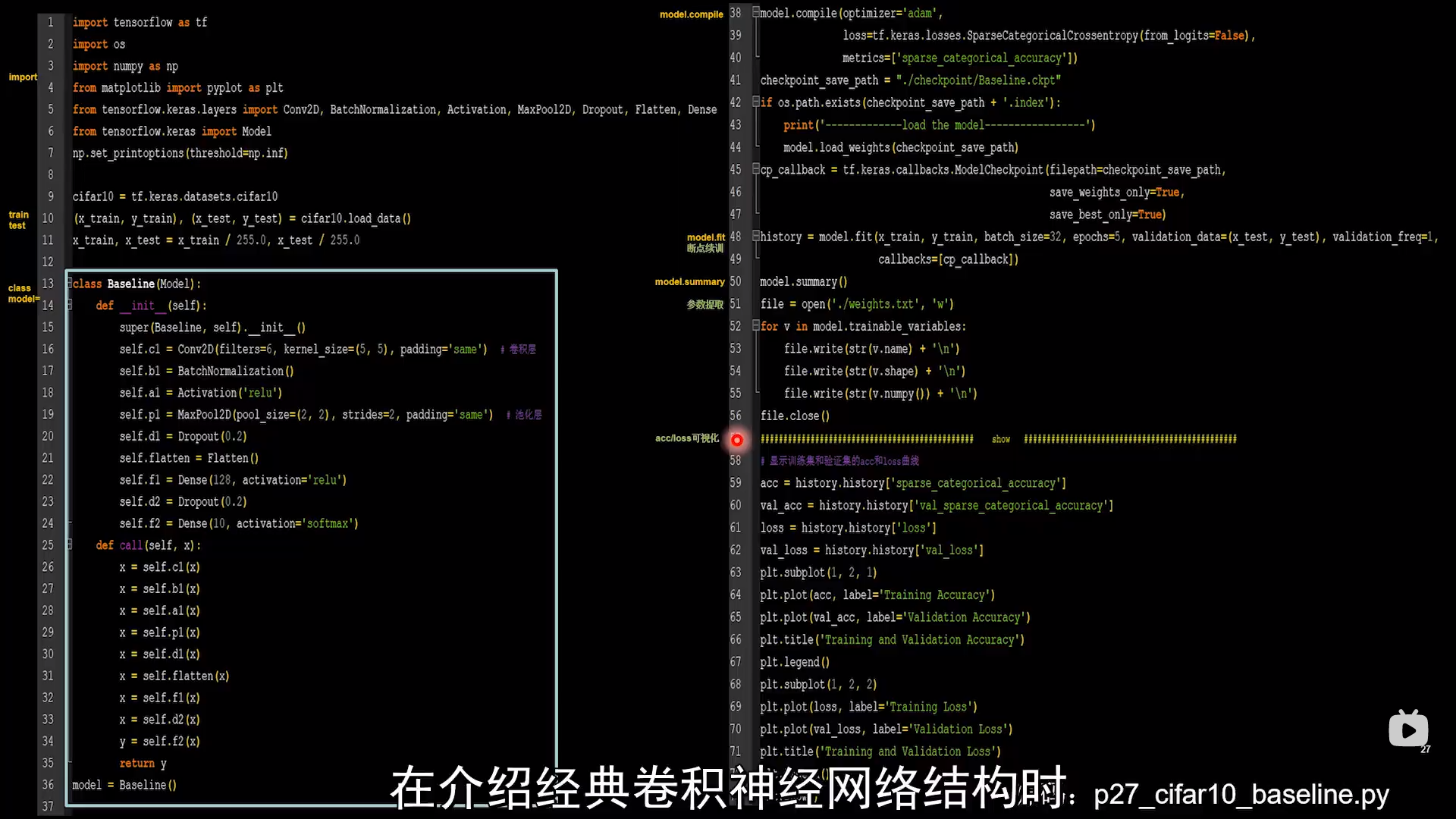
Task: Click 'x = self.flatten(x)' line
Action: pyautogui.click(x=174, y=676)
